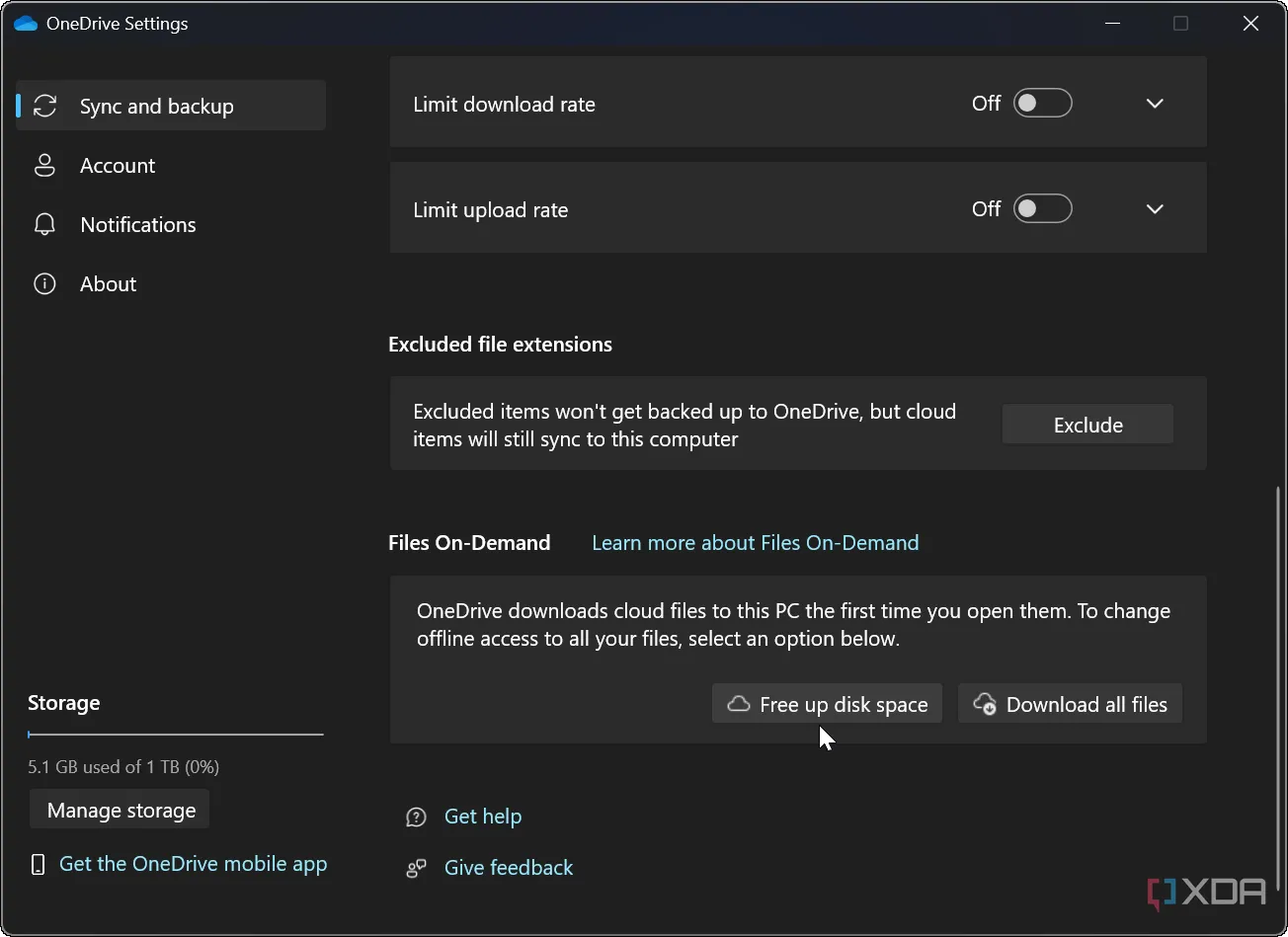Screen dimensions: 1288x937
Task: Expand the Limit download rate chevron
Action: point(1155,103)
